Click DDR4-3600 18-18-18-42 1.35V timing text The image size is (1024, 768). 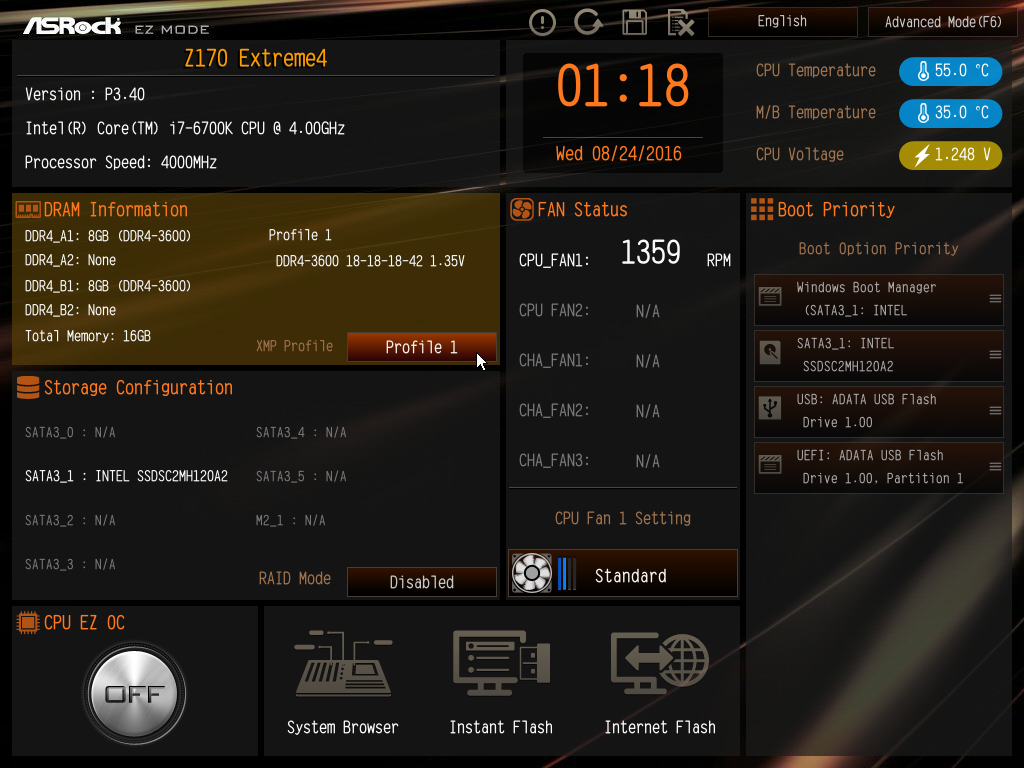(370, 261)
